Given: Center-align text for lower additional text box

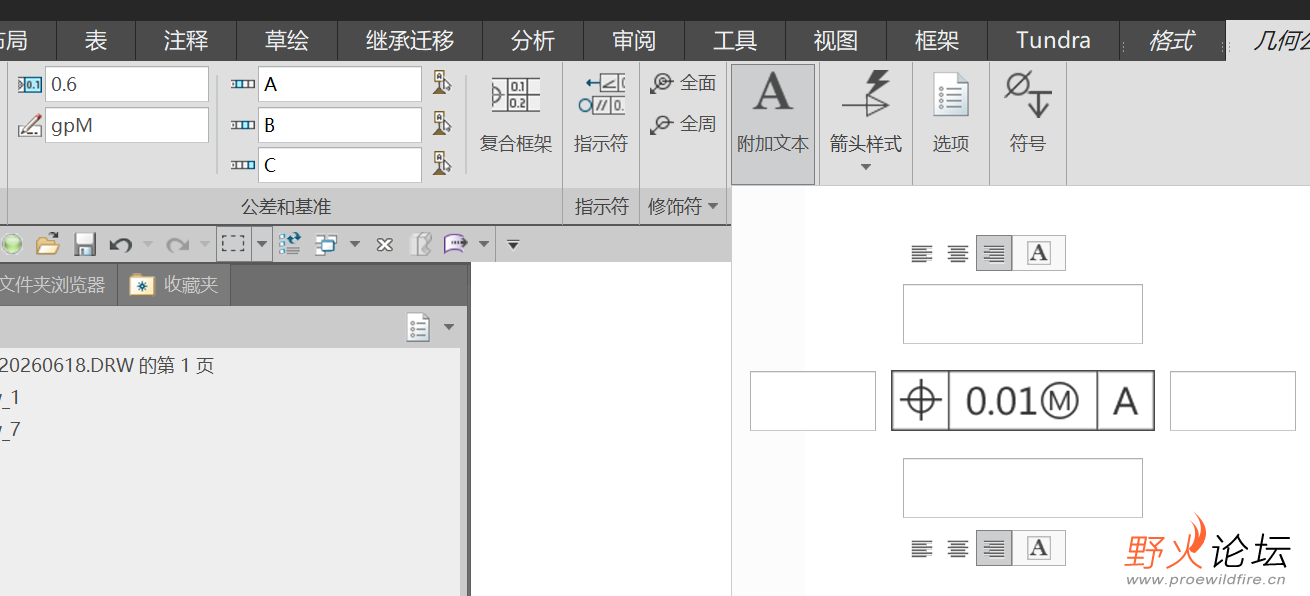Looking at the screenshot, I should 958,548.
